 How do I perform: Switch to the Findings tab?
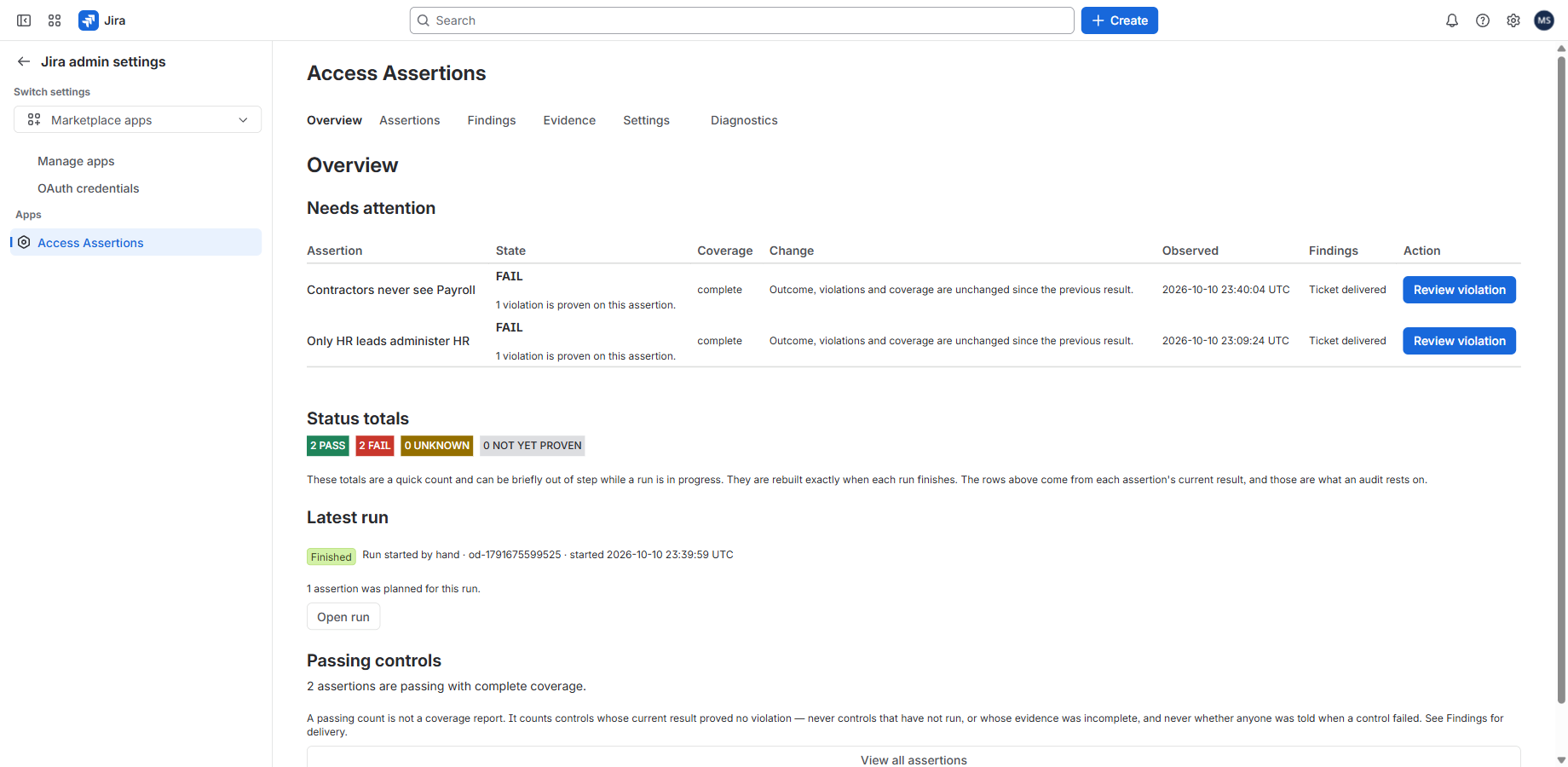(x=492, y=120)
